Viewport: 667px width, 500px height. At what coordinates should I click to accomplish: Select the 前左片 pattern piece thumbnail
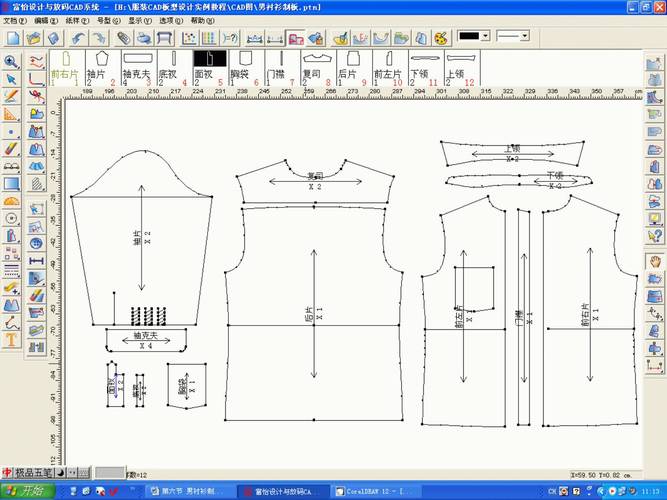pyautogui.click(x=390, y=68)
